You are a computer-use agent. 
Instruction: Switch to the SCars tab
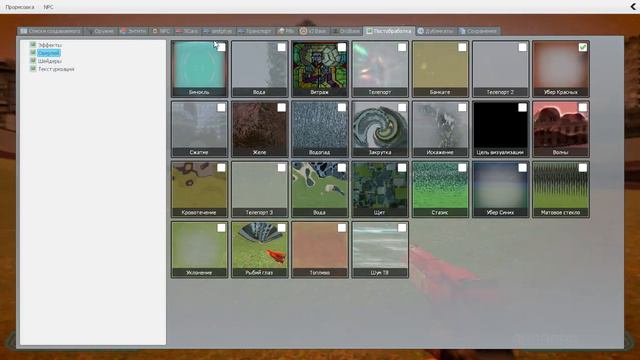(187, 31)
